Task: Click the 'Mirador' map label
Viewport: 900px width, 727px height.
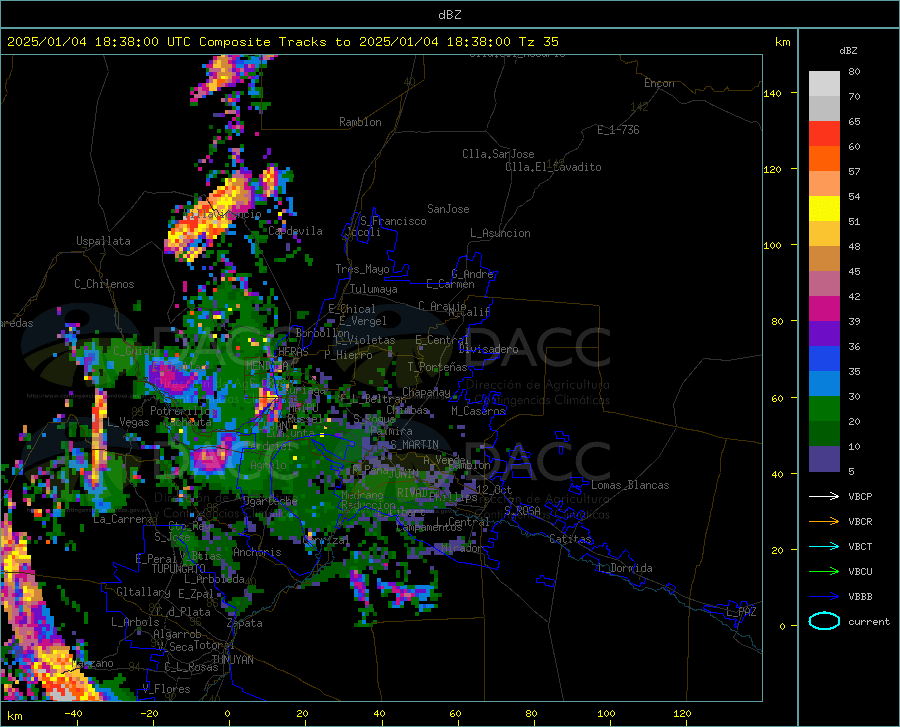Action: [461, 548]
